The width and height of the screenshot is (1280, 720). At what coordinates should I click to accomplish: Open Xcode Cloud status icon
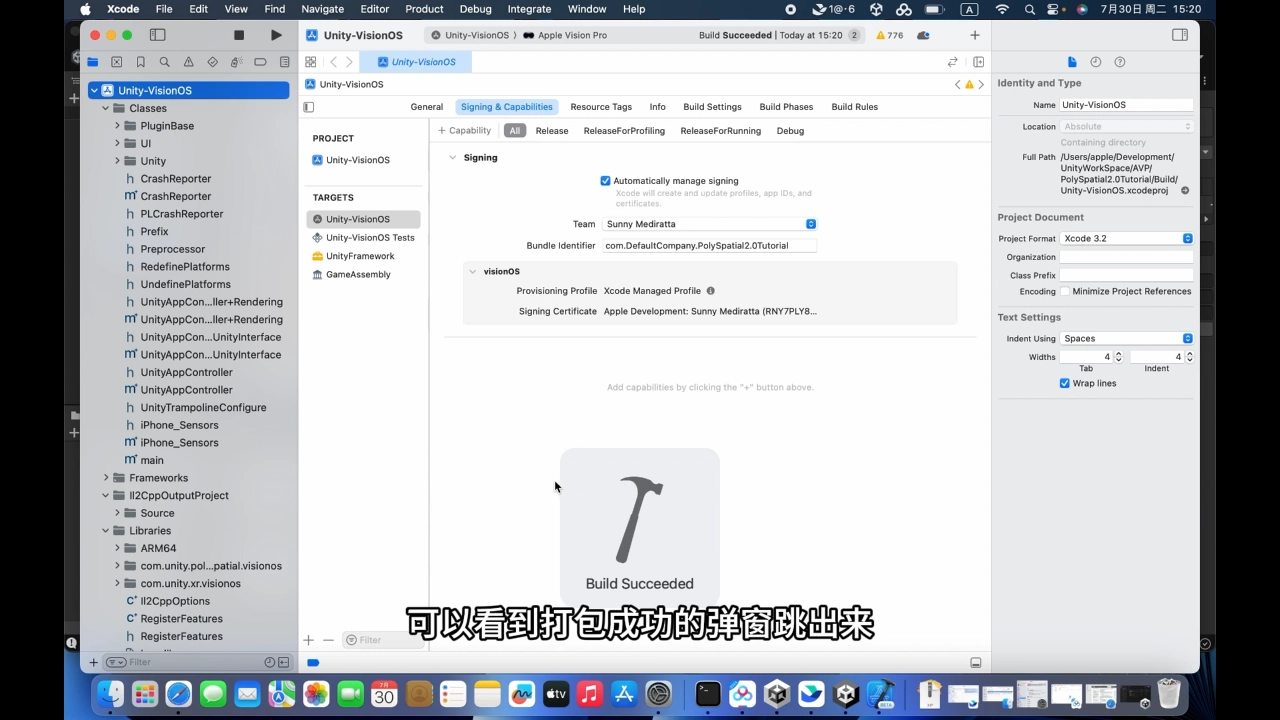click(x=923, y=35)
